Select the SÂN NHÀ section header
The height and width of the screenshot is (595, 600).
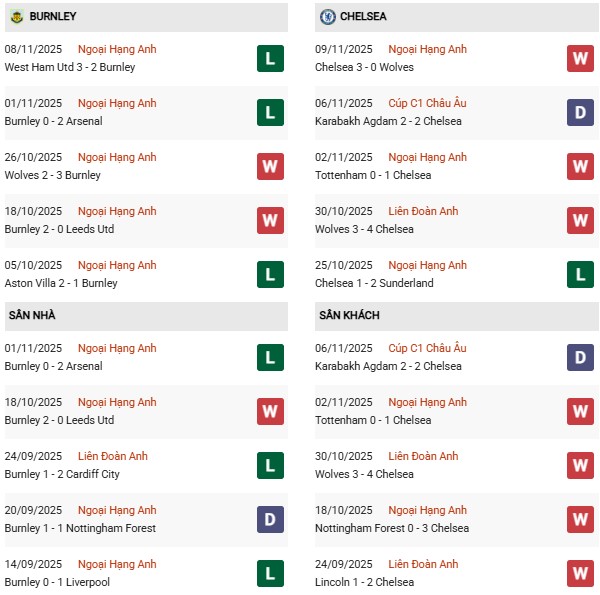[x=33, y=316]
